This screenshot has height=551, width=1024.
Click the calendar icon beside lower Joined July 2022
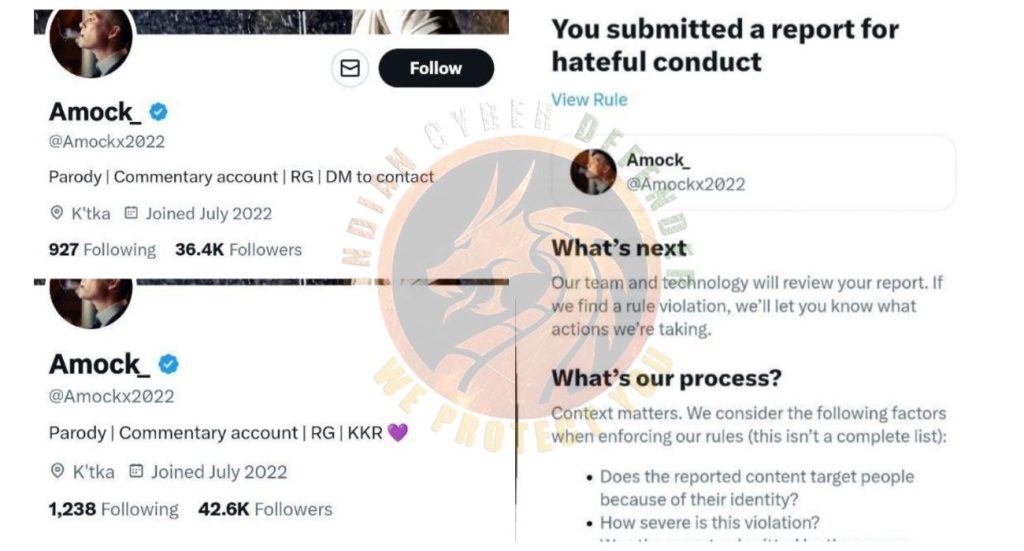pos(137,471)
